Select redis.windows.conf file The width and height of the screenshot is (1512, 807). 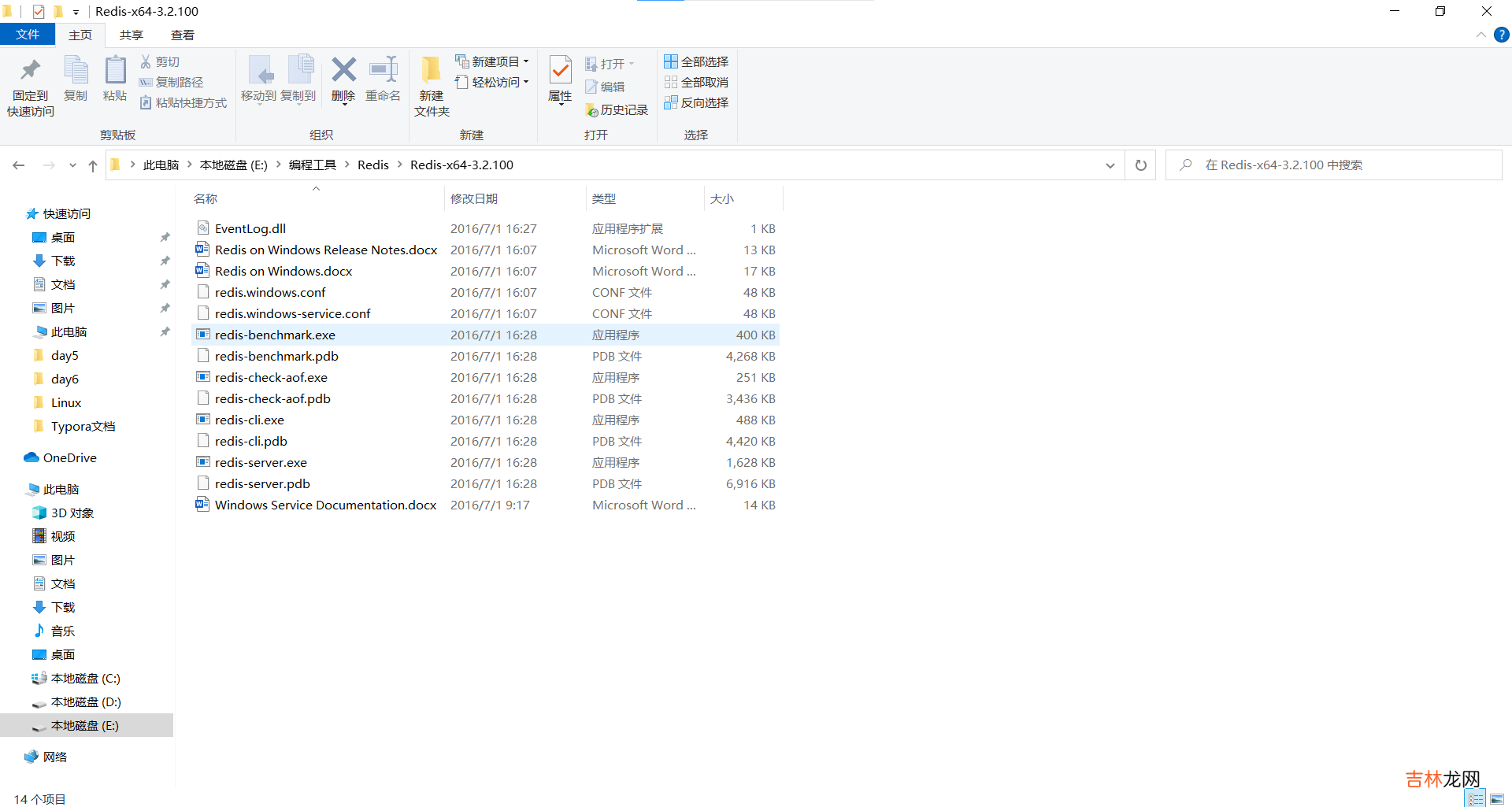pyautogui.click(x=485, y=292)
